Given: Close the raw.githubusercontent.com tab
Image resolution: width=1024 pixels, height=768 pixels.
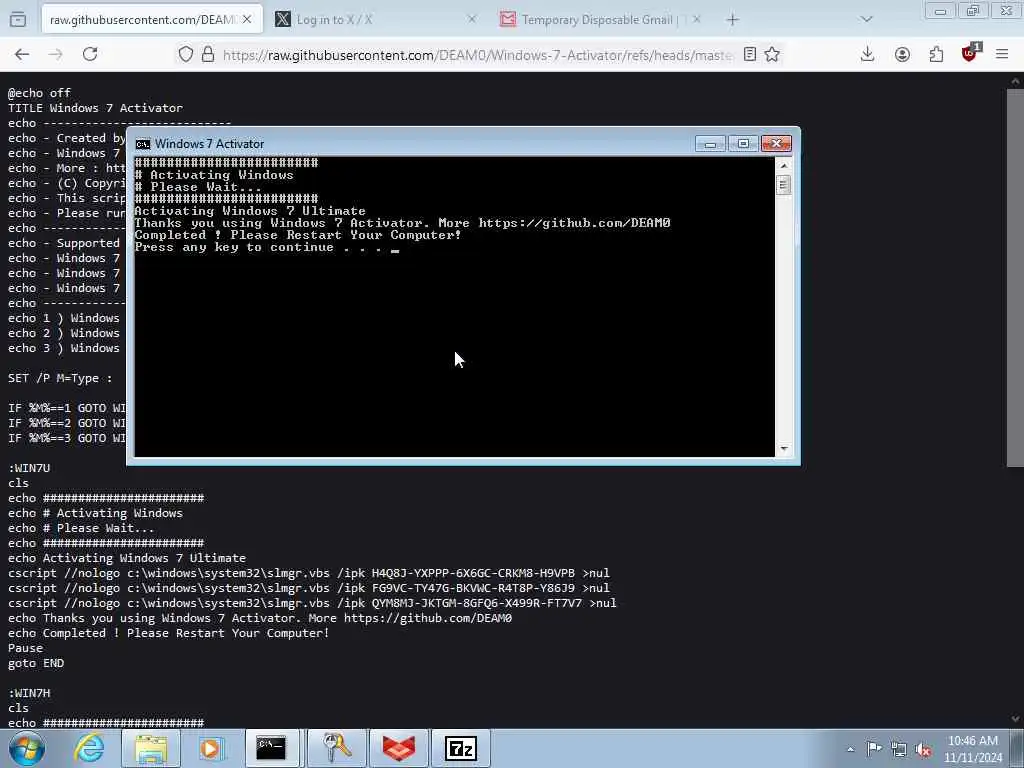Looking at the screenshot, I should pyautogui.click(x=247, y=20).
